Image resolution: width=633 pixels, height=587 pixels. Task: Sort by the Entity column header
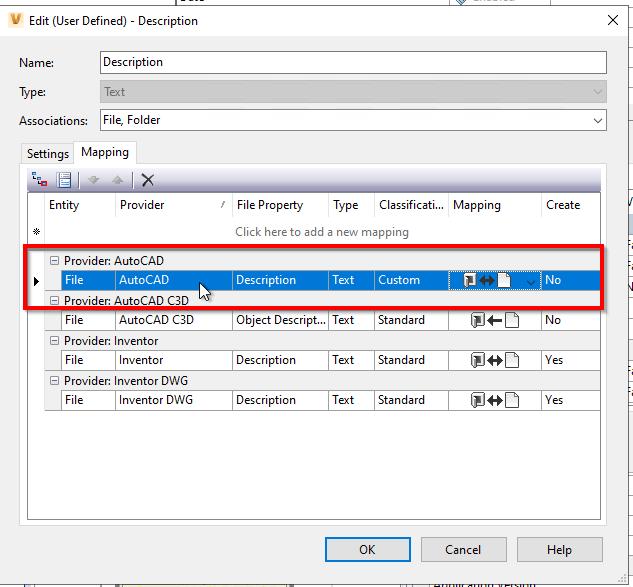80,205
